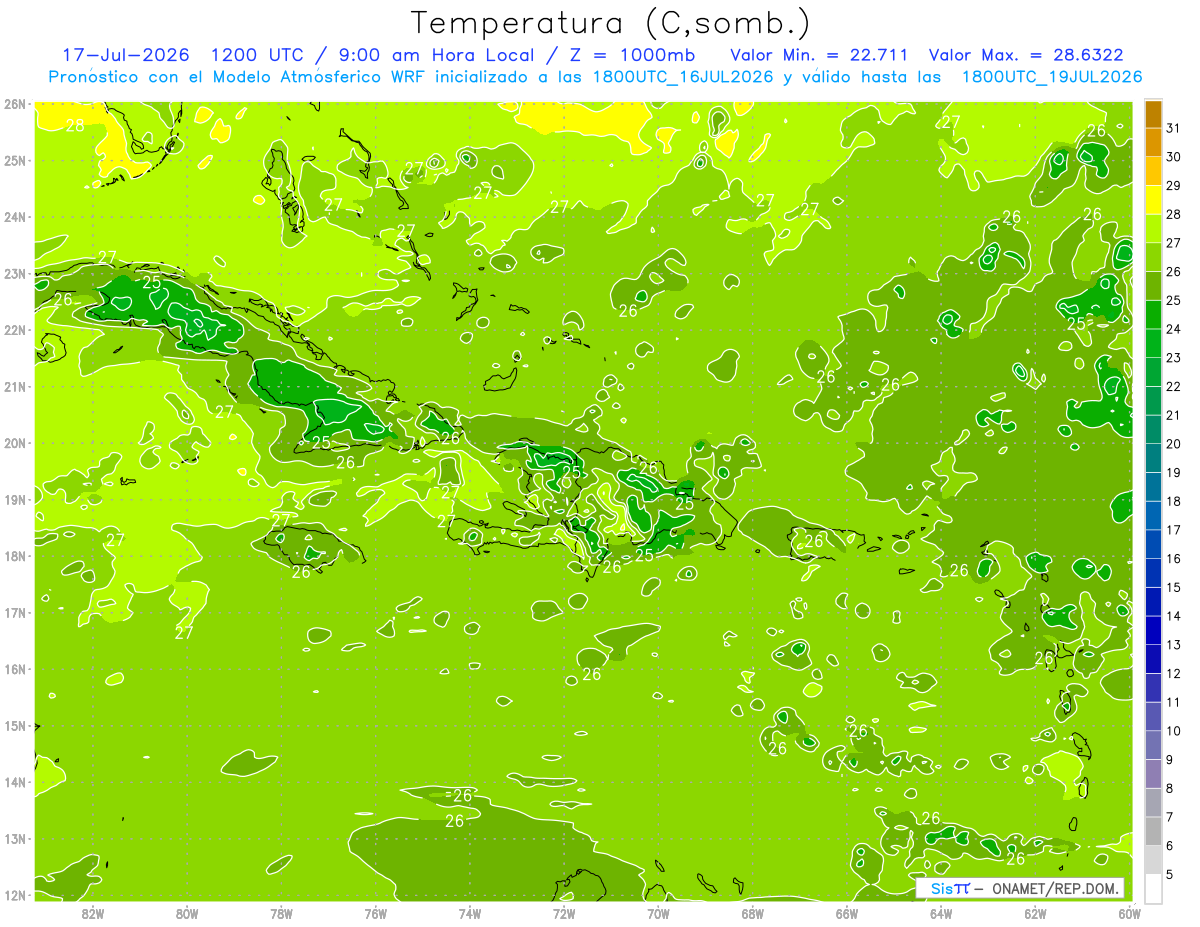Click the colorbar label '12'
Image resolution: width=1200 pixels, height=927 pixels.
[1174, 674]
